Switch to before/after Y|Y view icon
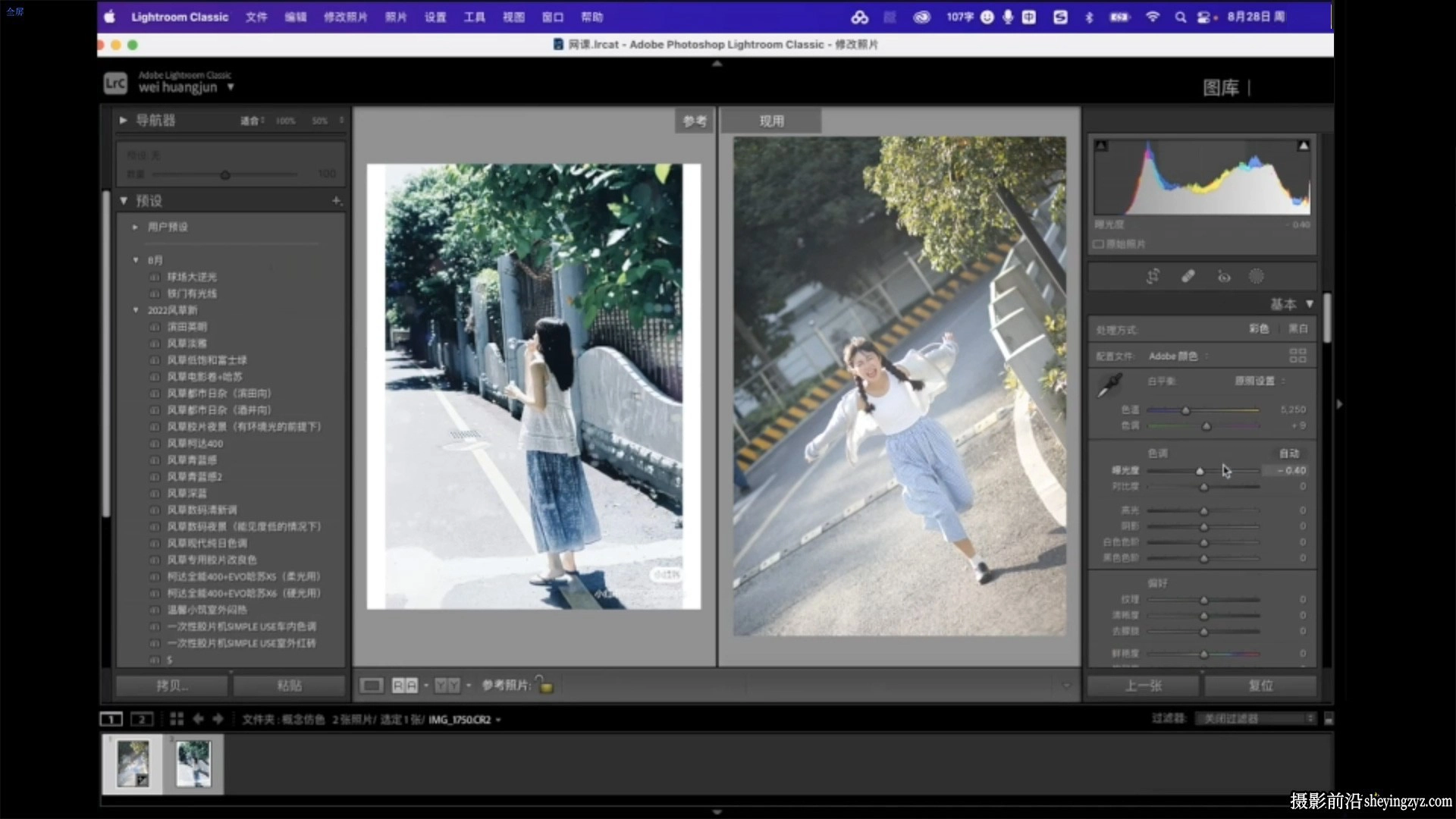The width and height of the screenshot is (1456, 819). 447,686
